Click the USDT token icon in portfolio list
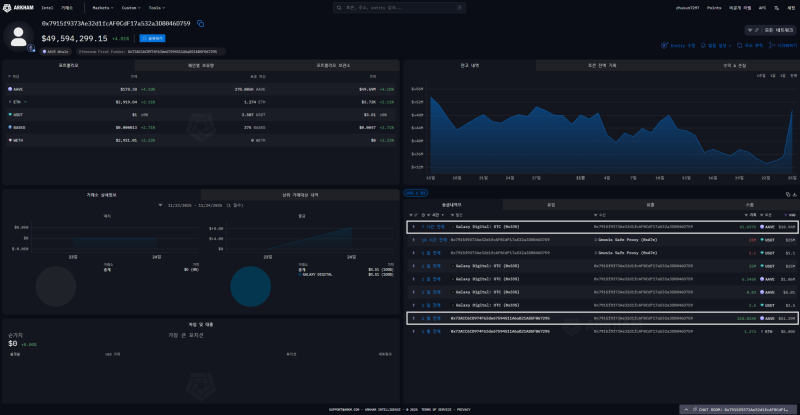Screen dimensions: 800x415 [9, 114]
